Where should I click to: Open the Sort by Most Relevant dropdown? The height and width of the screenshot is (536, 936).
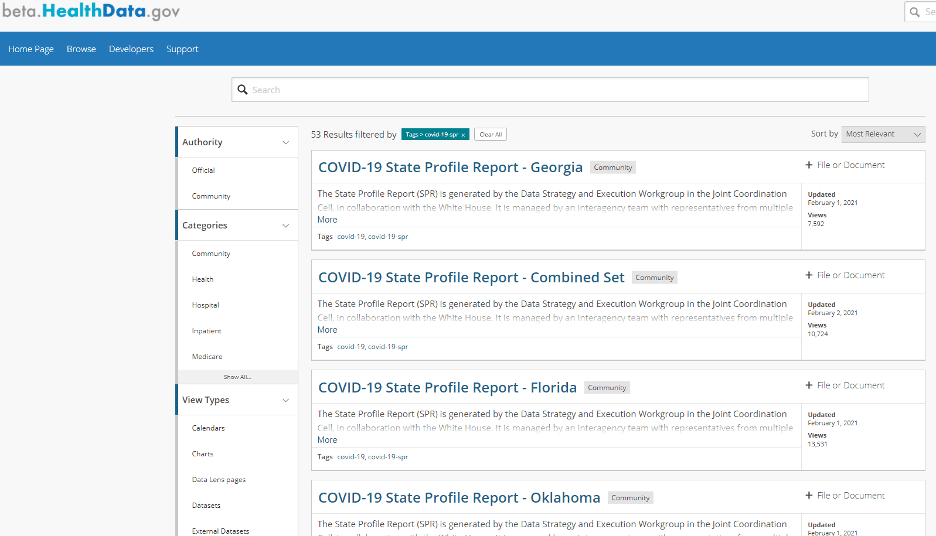pos(883,134)
